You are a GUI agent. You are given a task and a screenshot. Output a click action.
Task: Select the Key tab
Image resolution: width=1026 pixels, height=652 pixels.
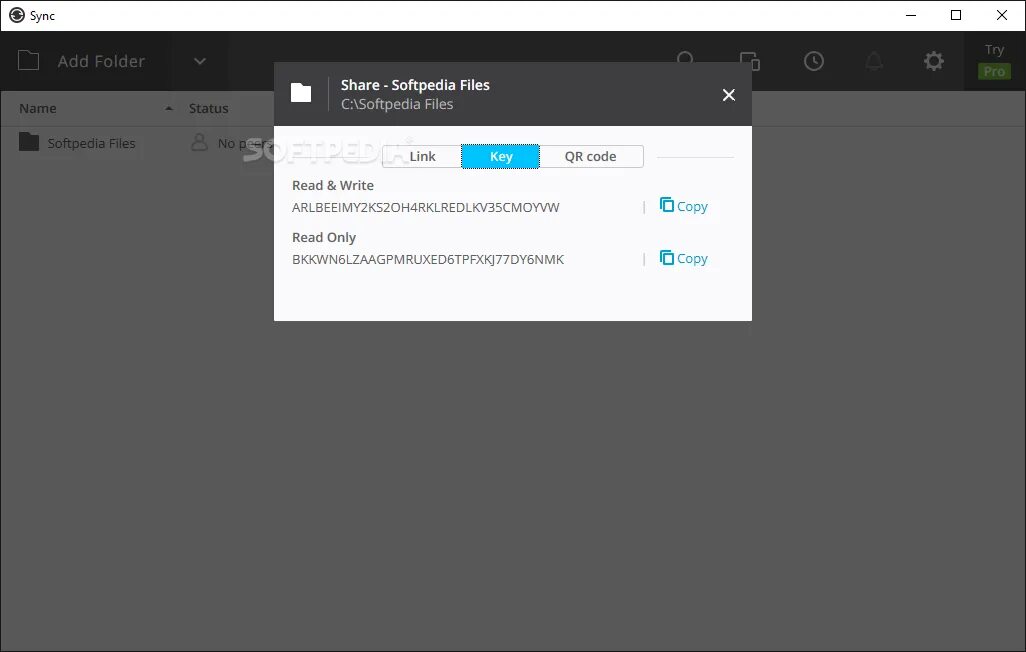click(501, 156)
